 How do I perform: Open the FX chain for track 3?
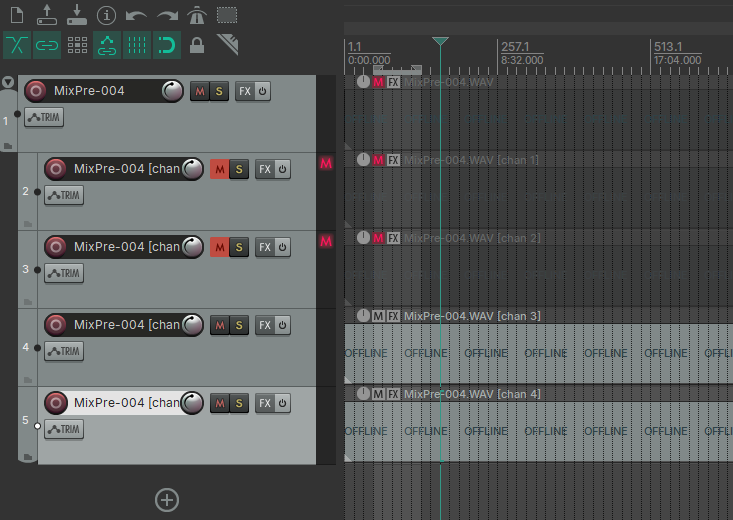tap(265, 247)
